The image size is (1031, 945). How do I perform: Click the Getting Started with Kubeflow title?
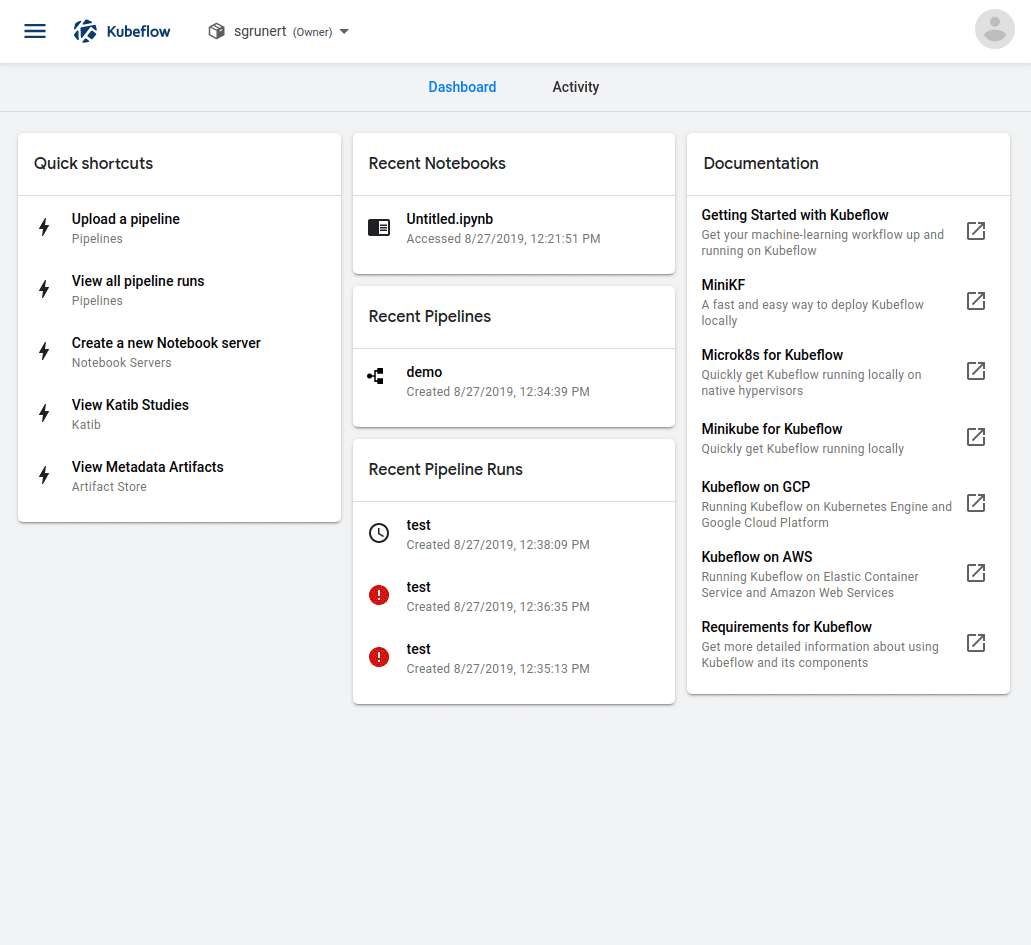click(794, 215)
